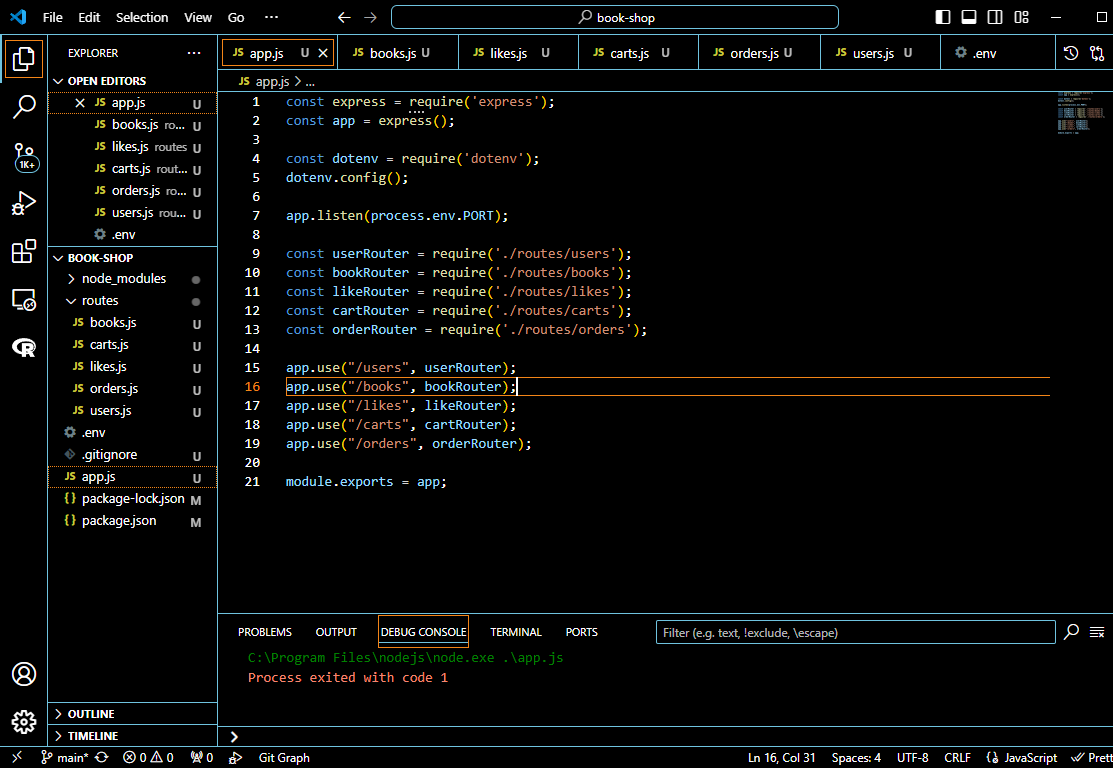1113x768 pixels.
Task: Click the remote window icon in status bar
Action: 17,757
